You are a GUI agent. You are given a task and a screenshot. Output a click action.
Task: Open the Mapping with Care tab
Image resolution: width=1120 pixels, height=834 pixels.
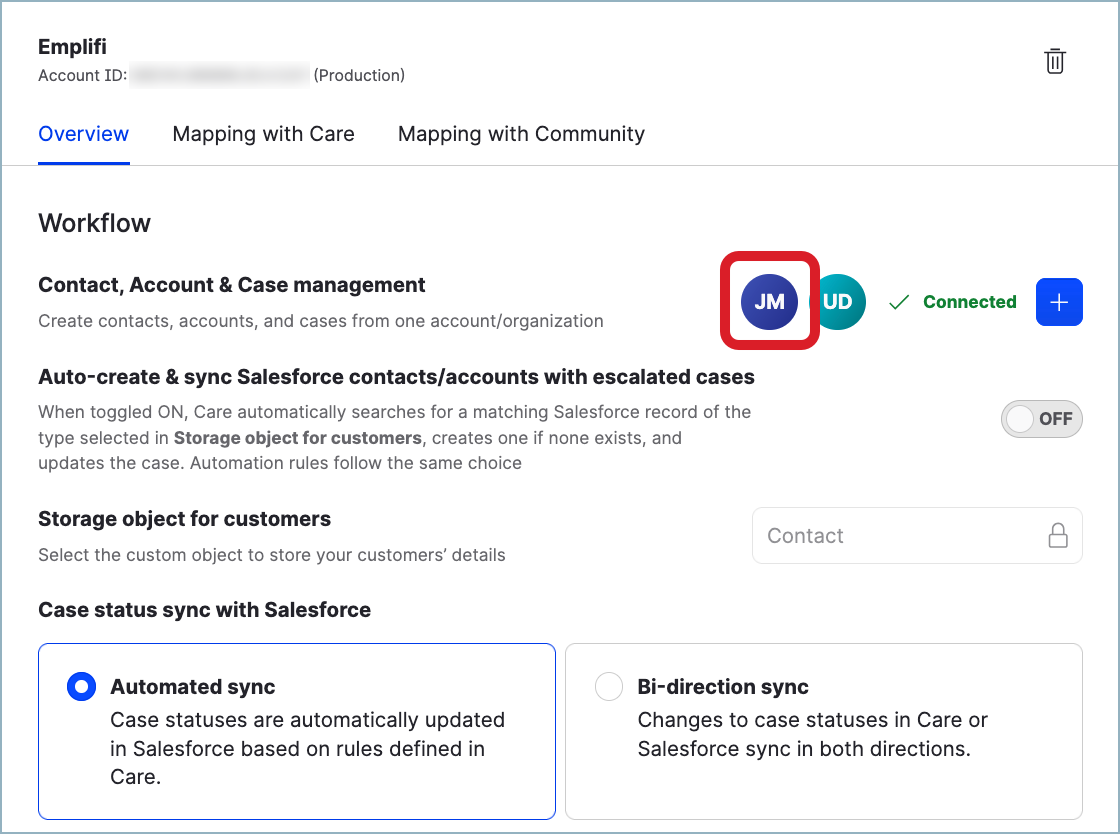point(263,134)
